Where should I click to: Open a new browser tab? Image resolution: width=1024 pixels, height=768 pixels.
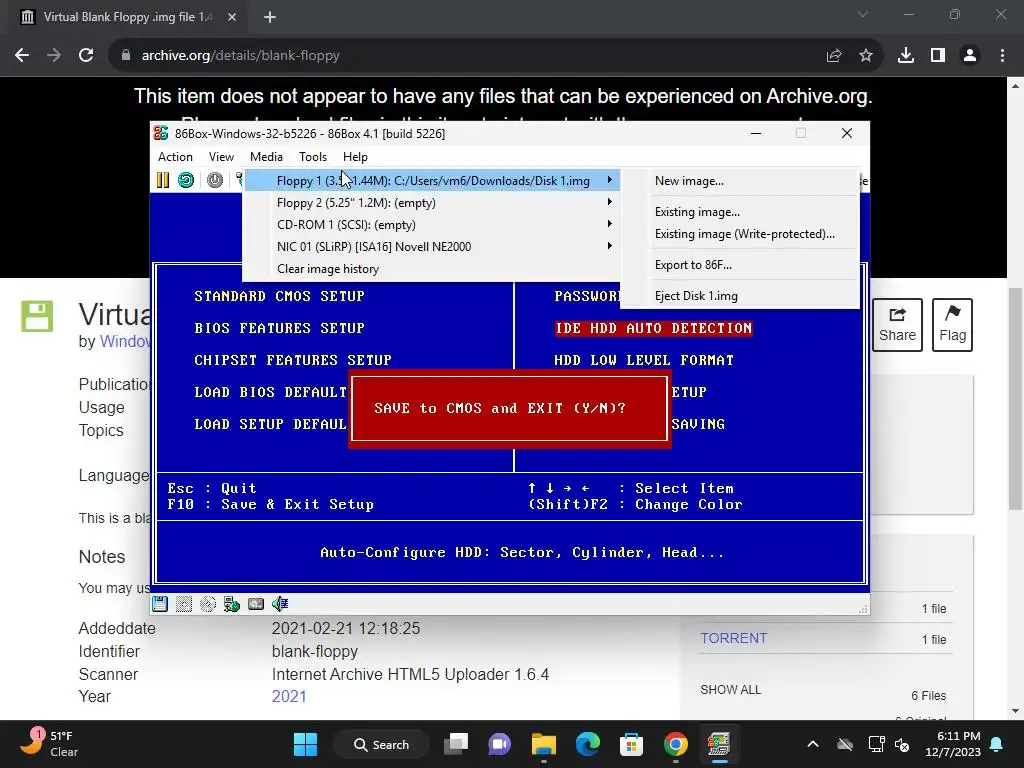point(270,17)
